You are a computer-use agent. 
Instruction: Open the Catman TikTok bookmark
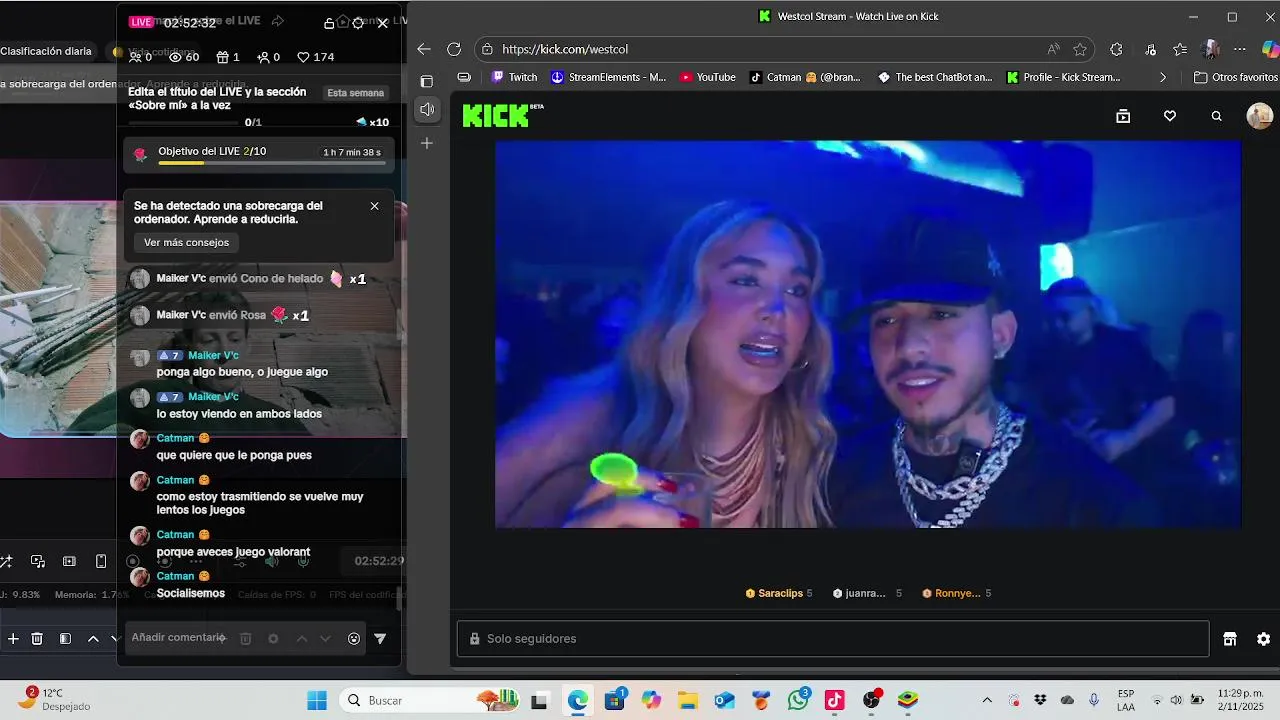[806, 77]
